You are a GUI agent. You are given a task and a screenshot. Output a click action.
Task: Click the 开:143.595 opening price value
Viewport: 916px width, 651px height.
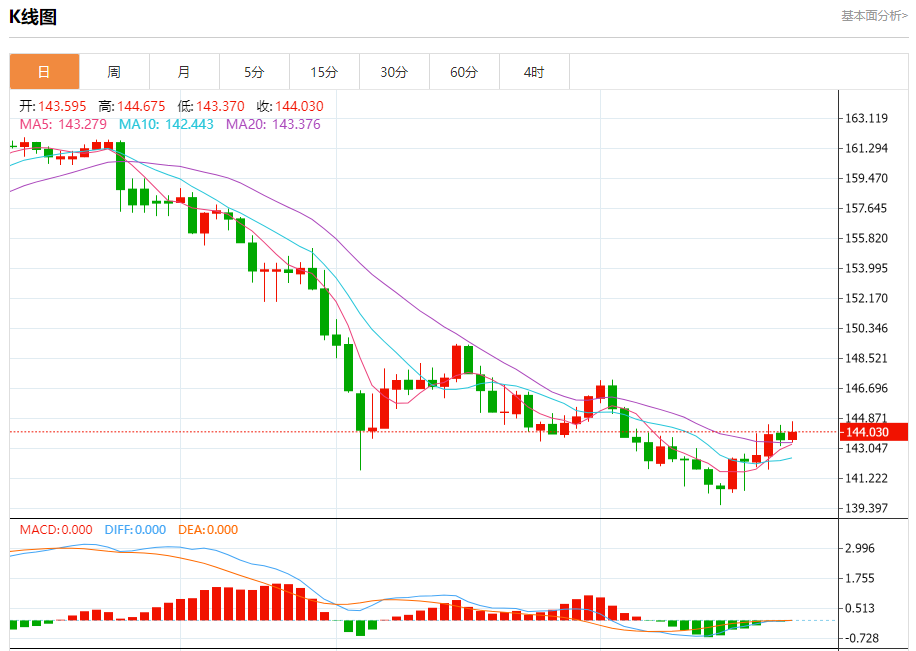coord(53,106)
